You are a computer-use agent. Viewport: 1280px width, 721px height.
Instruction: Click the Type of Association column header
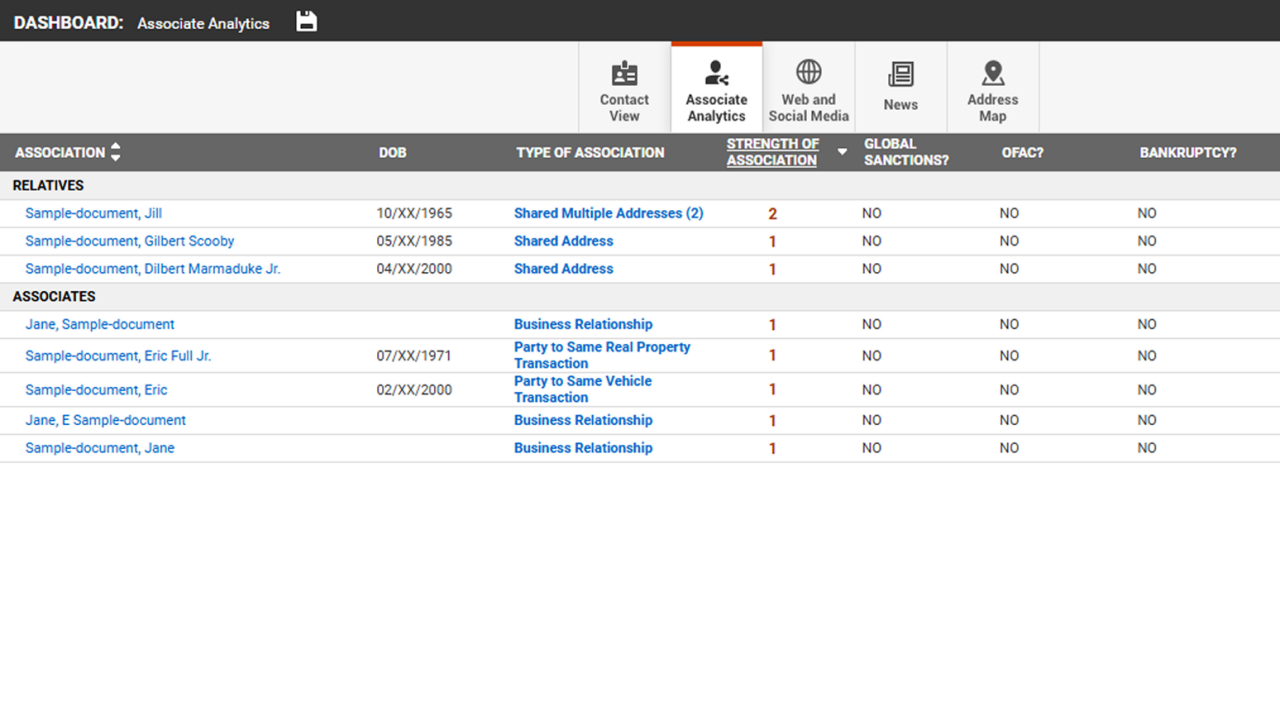point(590,152)
